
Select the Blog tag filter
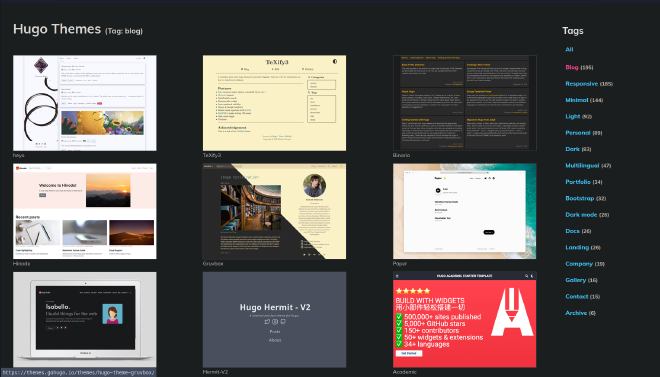click(x=572, y=67)
